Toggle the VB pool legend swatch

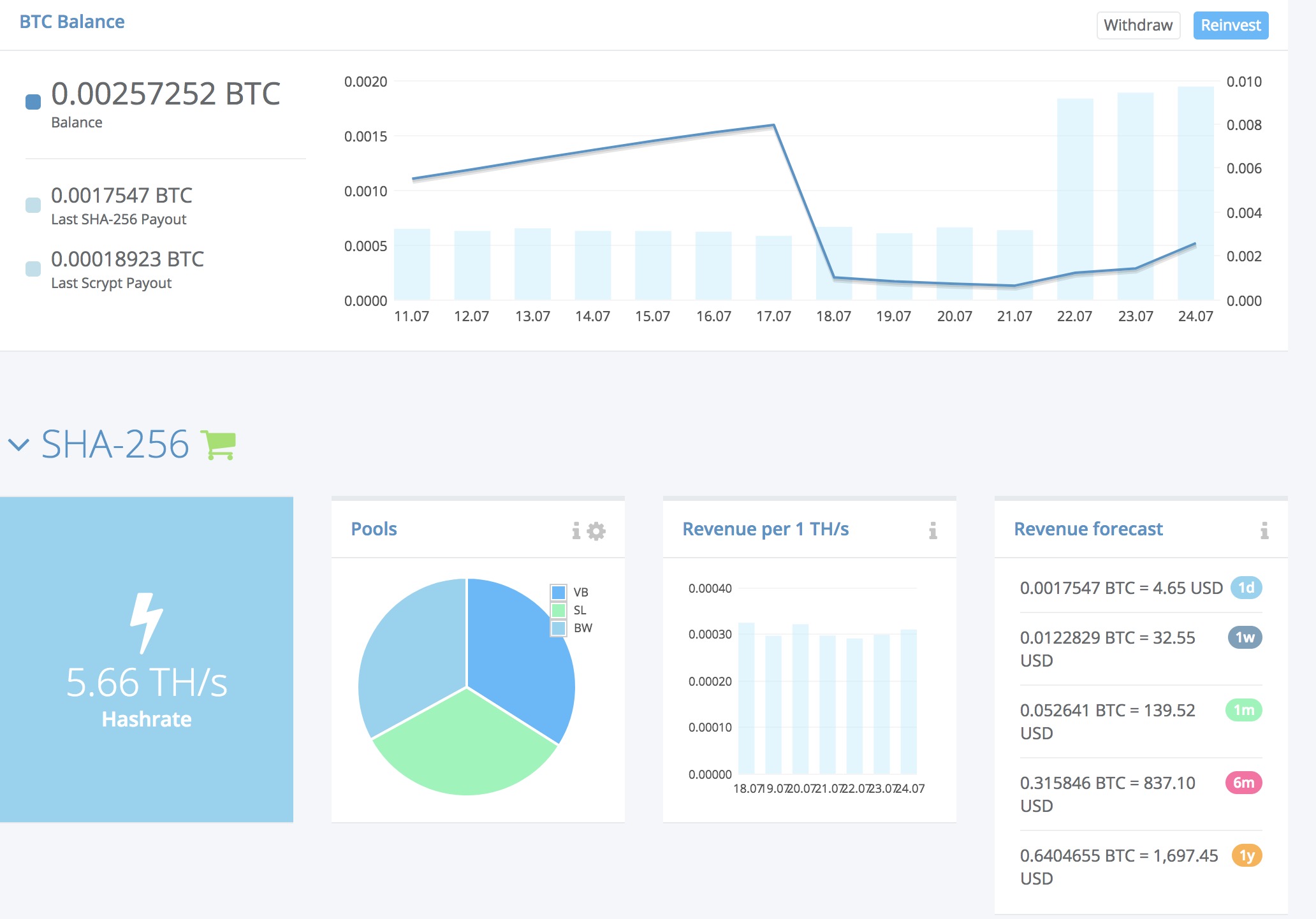pyautogui.click(x=559, y=592)
